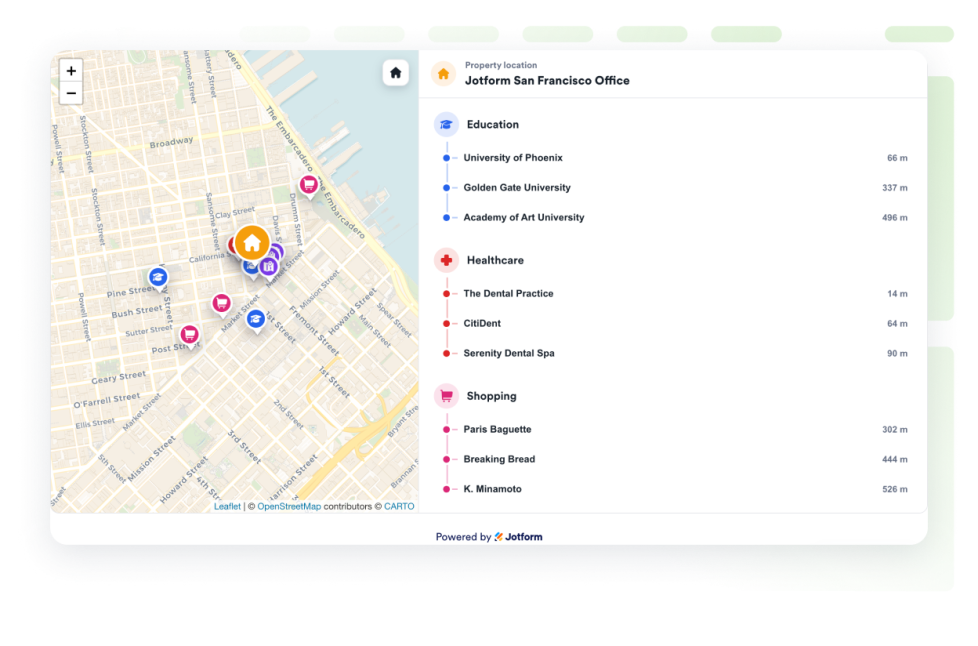Click the Education category heading

(x=493, y=125)
